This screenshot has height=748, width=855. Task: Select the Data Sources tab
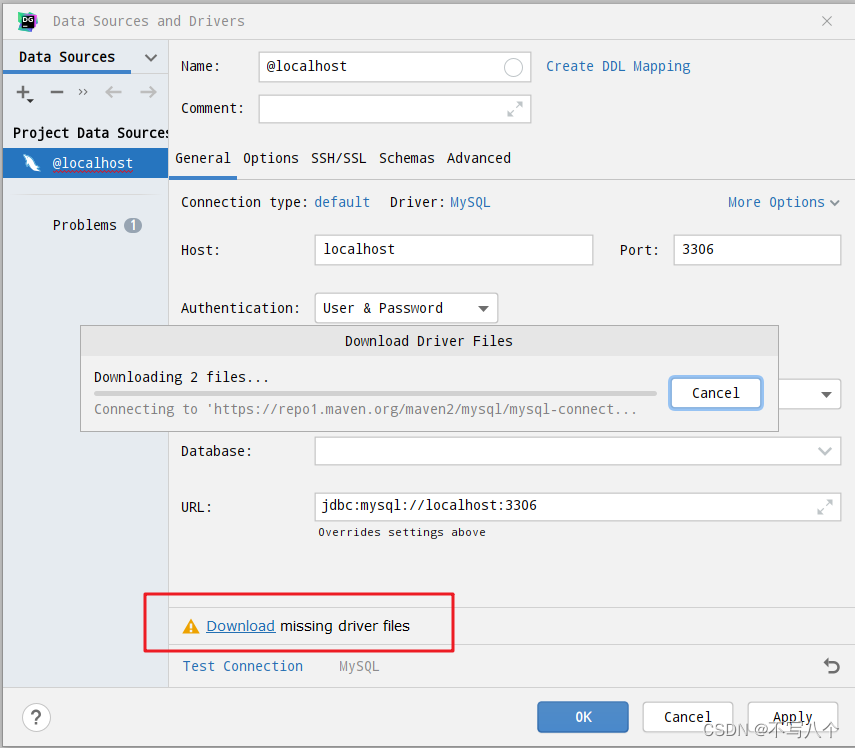[67, 57]
